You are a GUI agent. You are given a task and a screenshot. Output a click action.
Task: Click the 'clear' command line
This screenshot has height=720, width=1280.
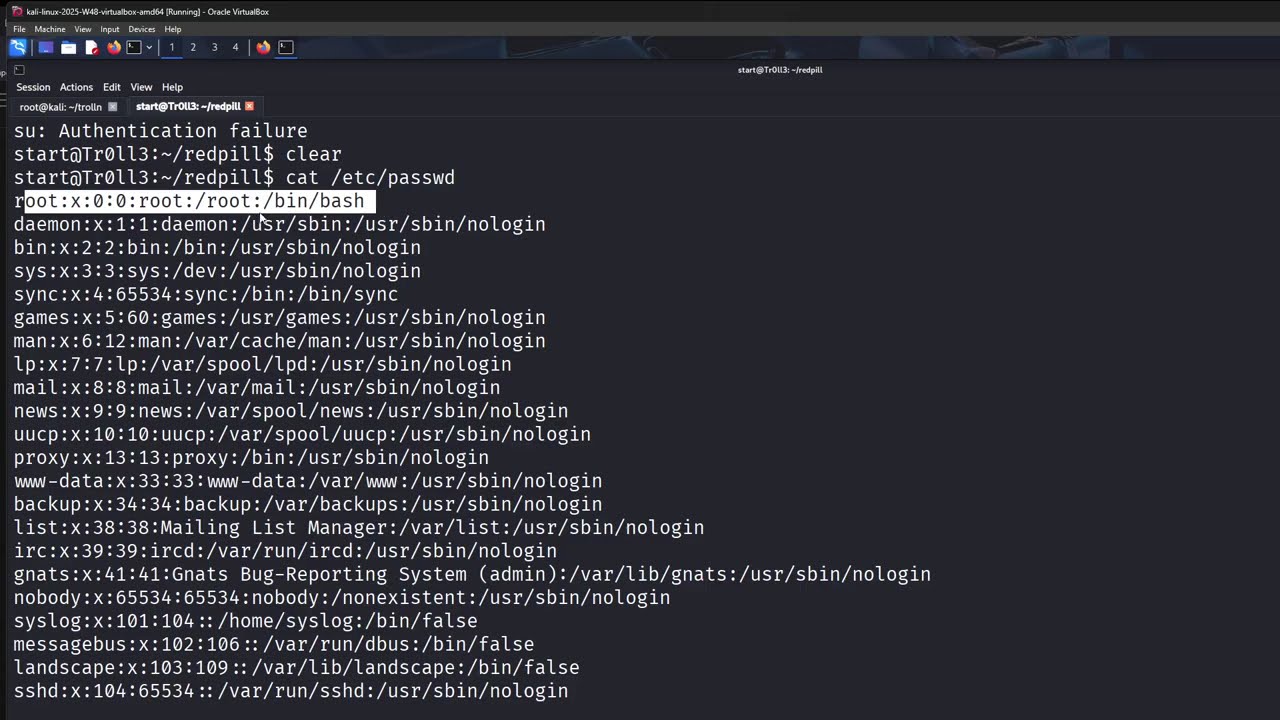(x=178, y=154)
